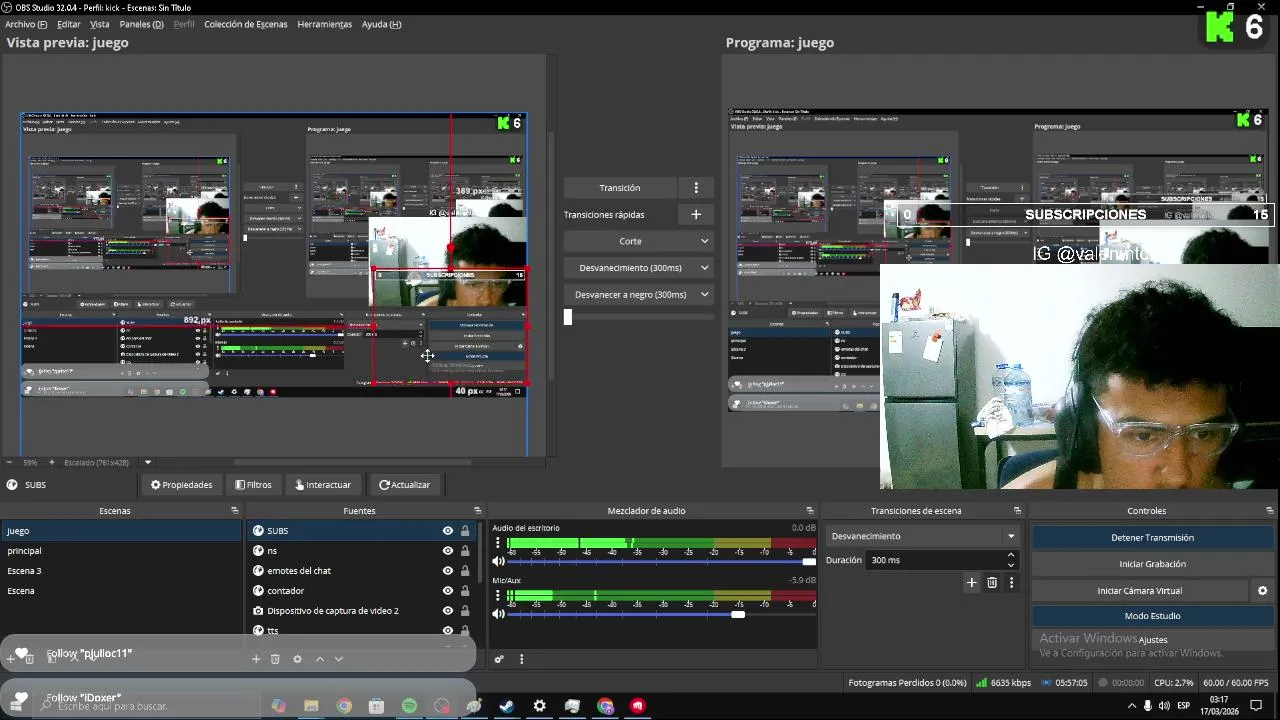Select the principal scene
1280x720 pixels.
point(120,551)
